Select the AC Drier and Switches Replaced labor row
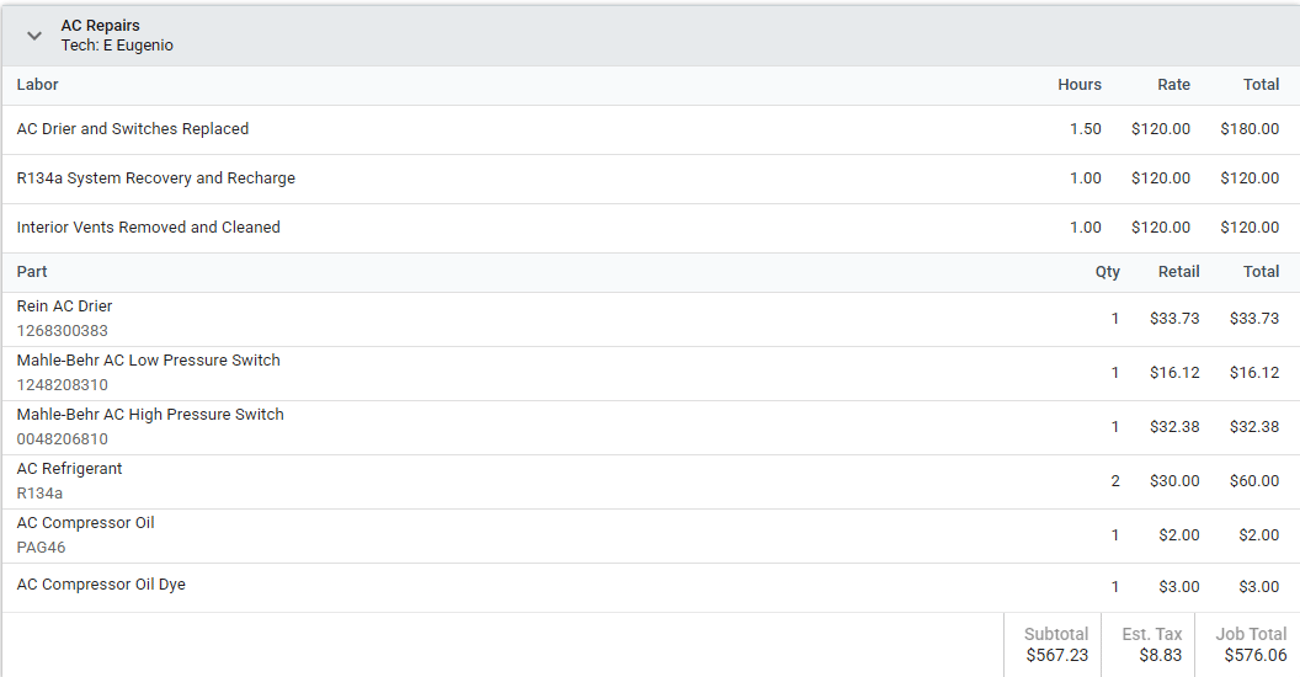Image resolution: width=1300 pixels, height=677 pixels. click(650, 130)
